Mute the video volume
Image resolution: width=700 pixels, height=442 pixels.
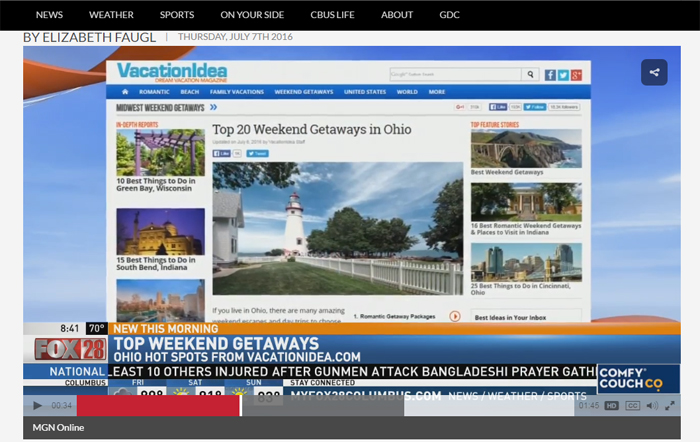pyautogui.click(x=652, y=405)
